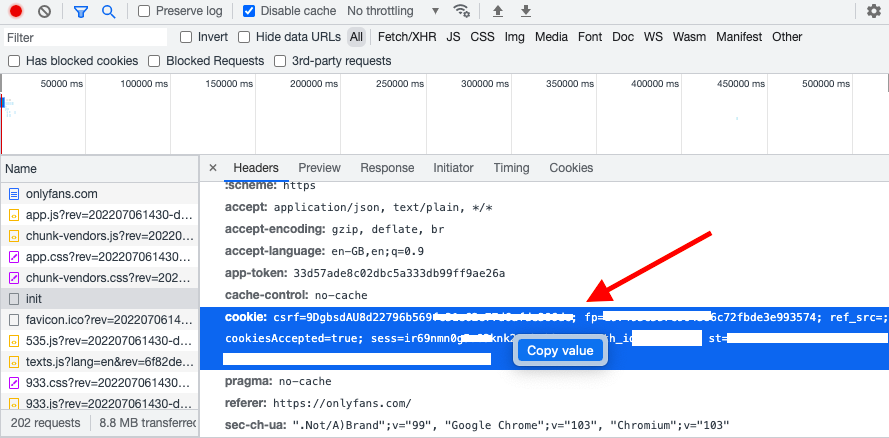Select chunk-vendors.js request row
889x438 pixels.
(99, 236)
